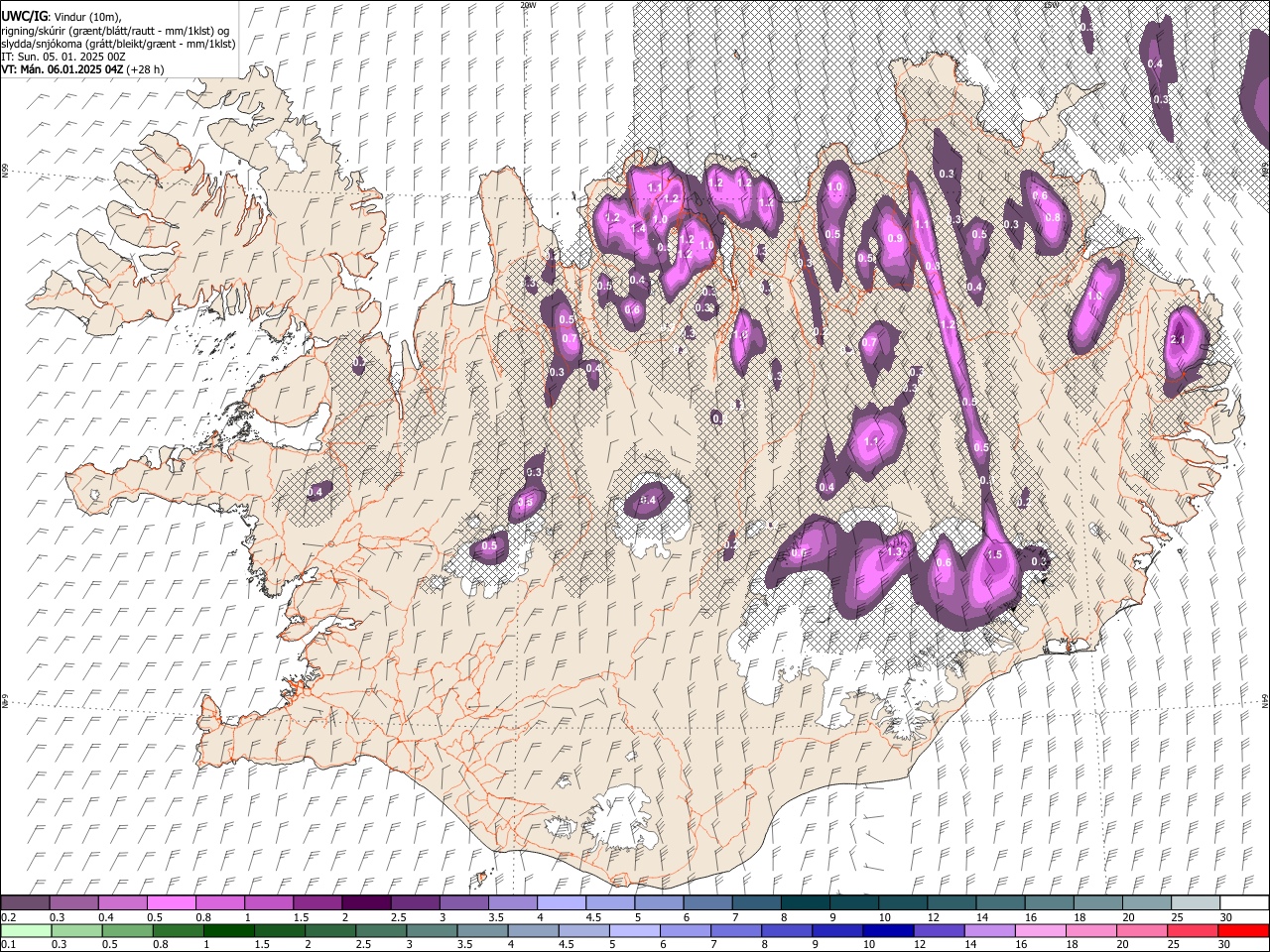Pick the white 30 swatch in top legend row
Screen dimensions: 1270x952
click(1244, 902)
